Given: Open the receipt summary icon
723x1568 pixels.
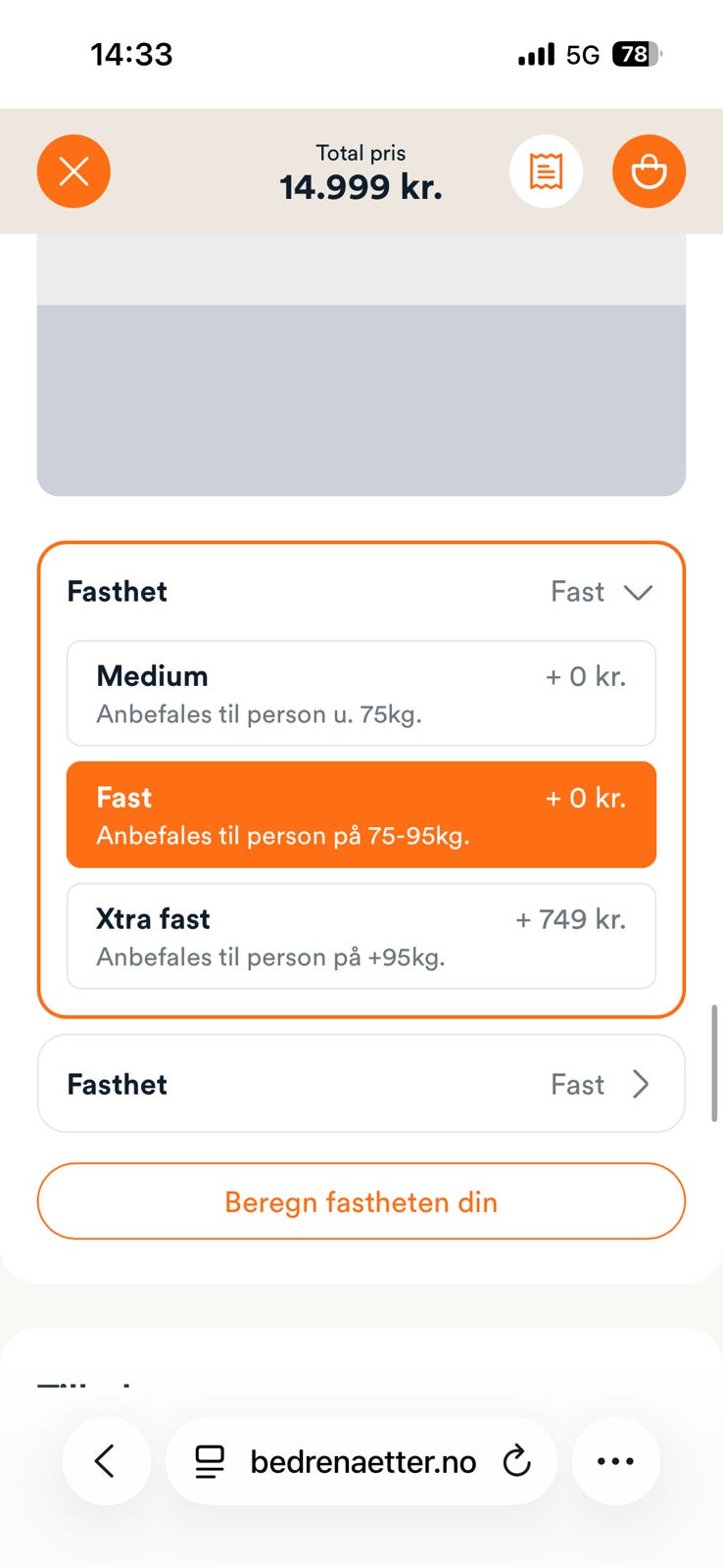Looking at the screenshot, I should (546, 171).
